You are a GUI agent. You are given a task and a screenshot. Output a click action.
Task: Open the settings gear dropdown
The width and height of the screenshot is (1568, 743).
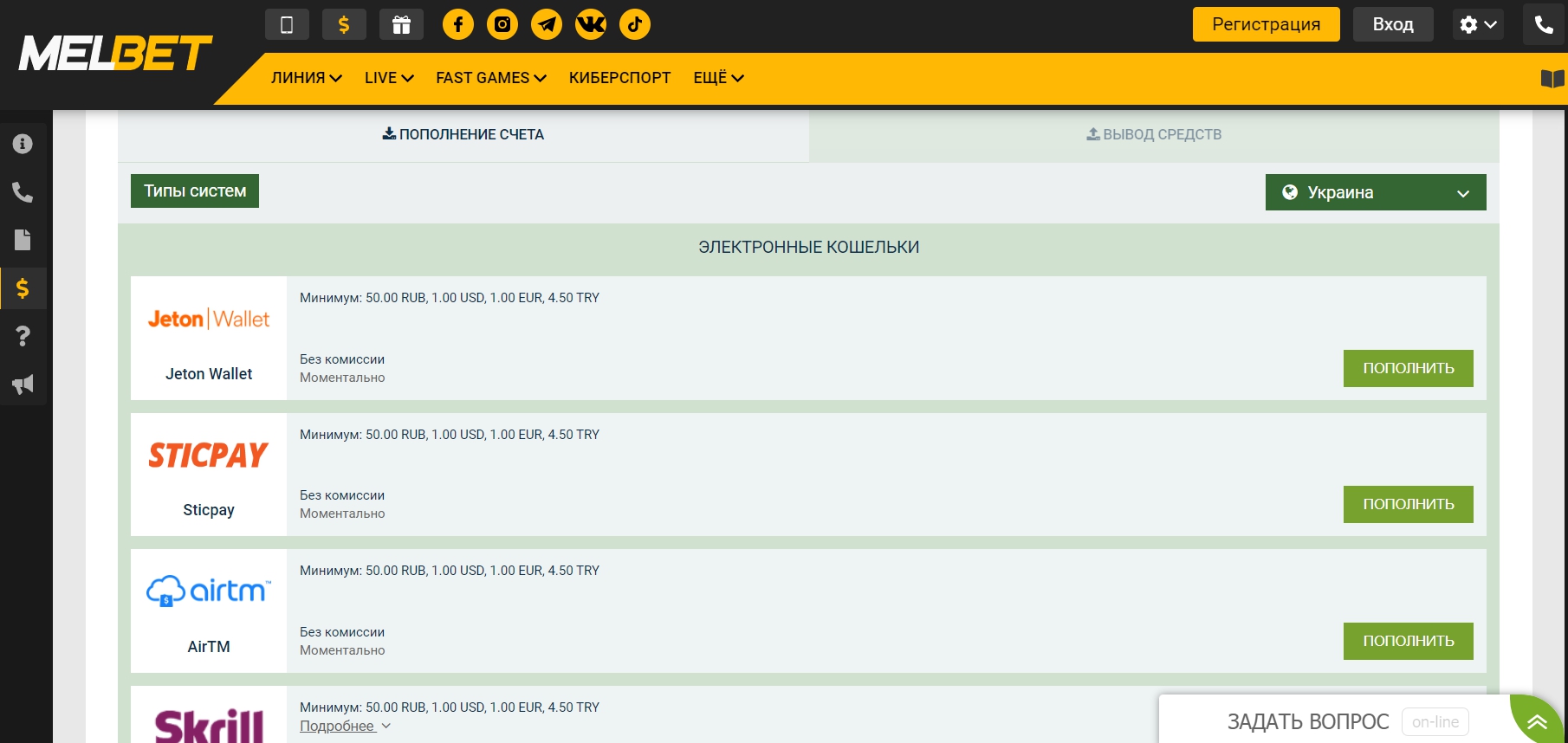coord(1478,24)
